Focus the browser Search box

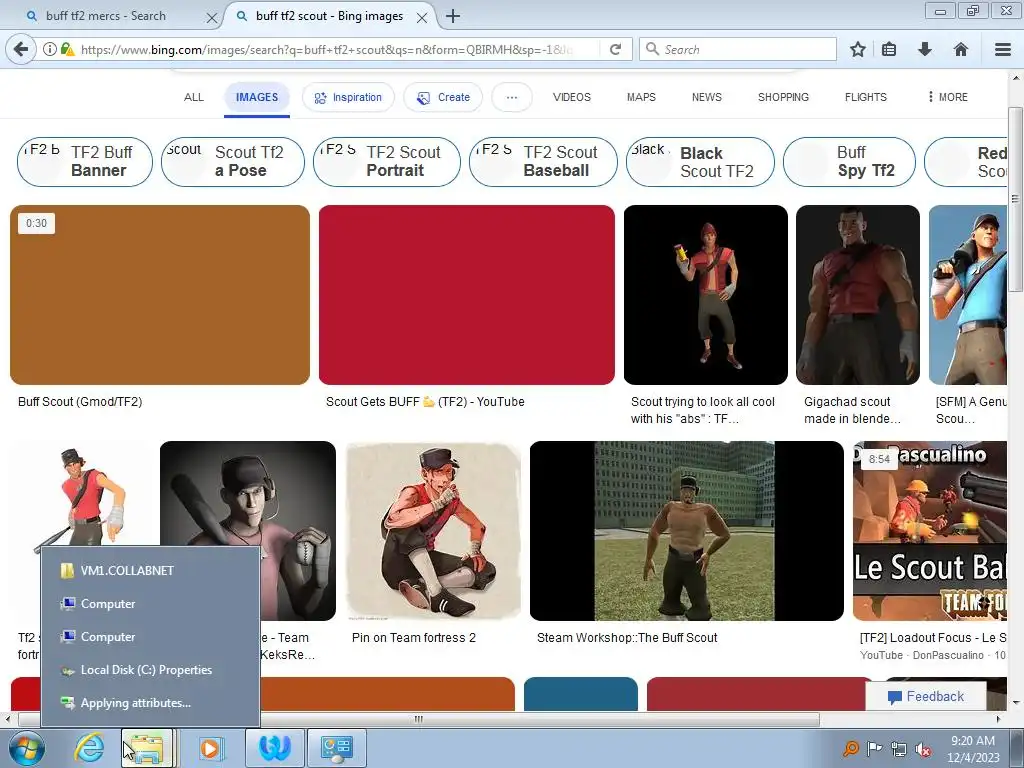coord(738,50)
